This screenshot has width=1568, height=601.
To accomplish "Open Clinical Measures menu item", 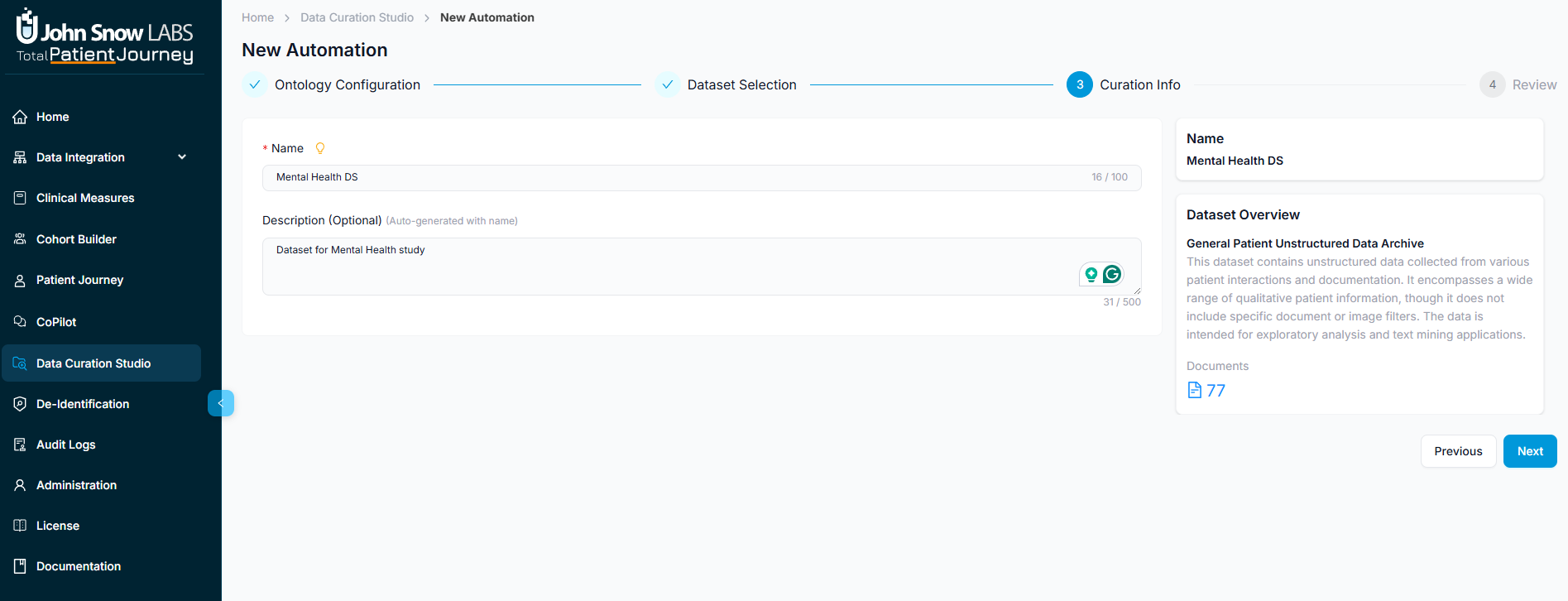I will click(101, 198).
